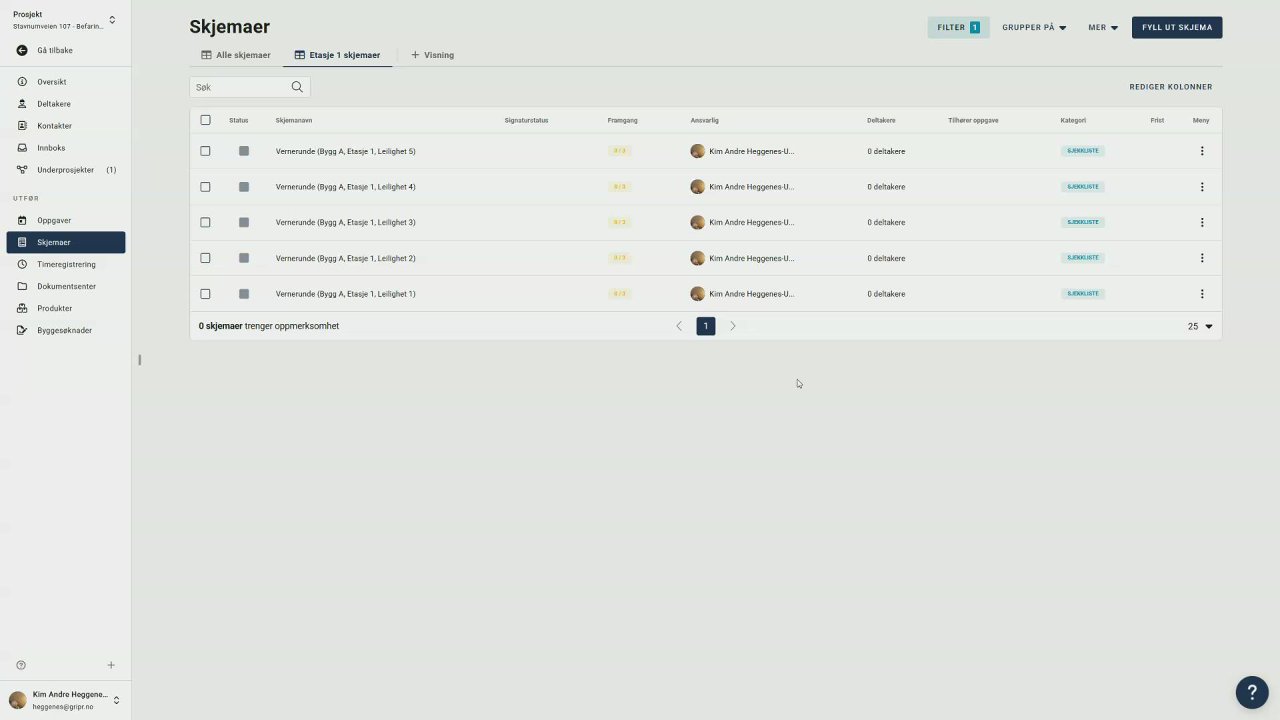Click the progress badge for Leilighet 1
This screenshot has height=720, width=1280.
619,294
